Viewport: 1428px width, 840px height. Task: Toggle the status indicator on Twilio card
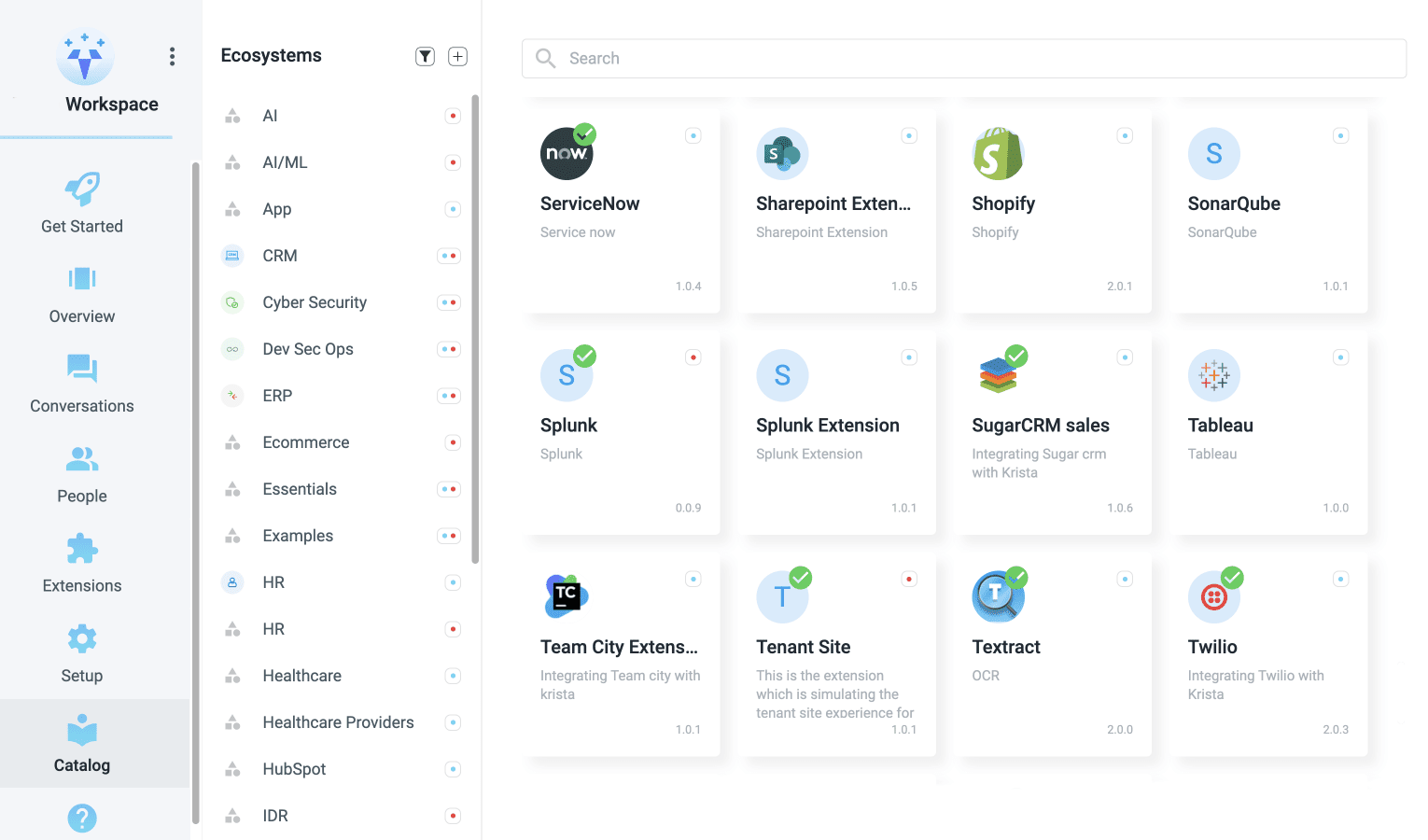1340,580
